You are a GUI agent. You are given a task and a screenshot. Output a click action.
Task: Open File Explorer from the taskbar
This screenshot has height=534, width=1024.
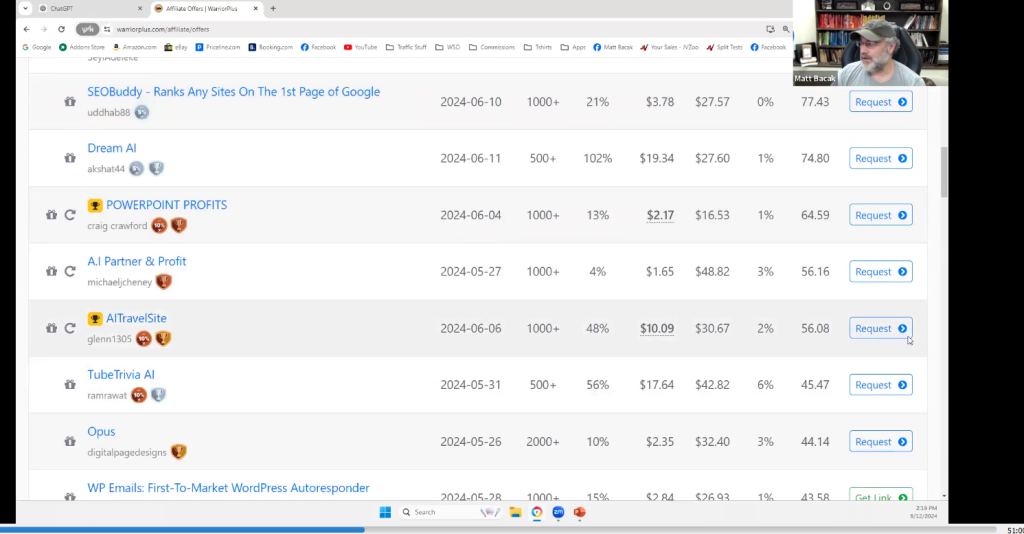click(515, 512)
